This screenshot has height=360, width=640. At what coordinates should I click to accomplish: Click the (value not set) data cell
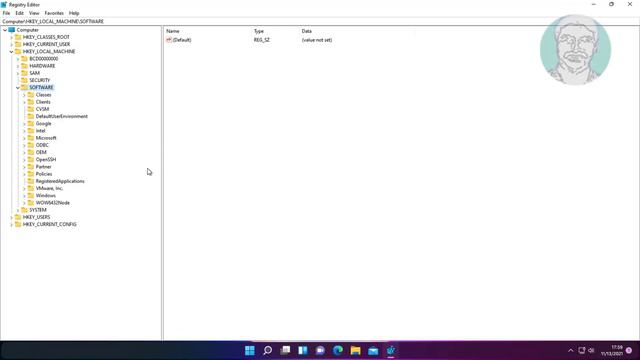pyautogui.click(x=317, y=40)
